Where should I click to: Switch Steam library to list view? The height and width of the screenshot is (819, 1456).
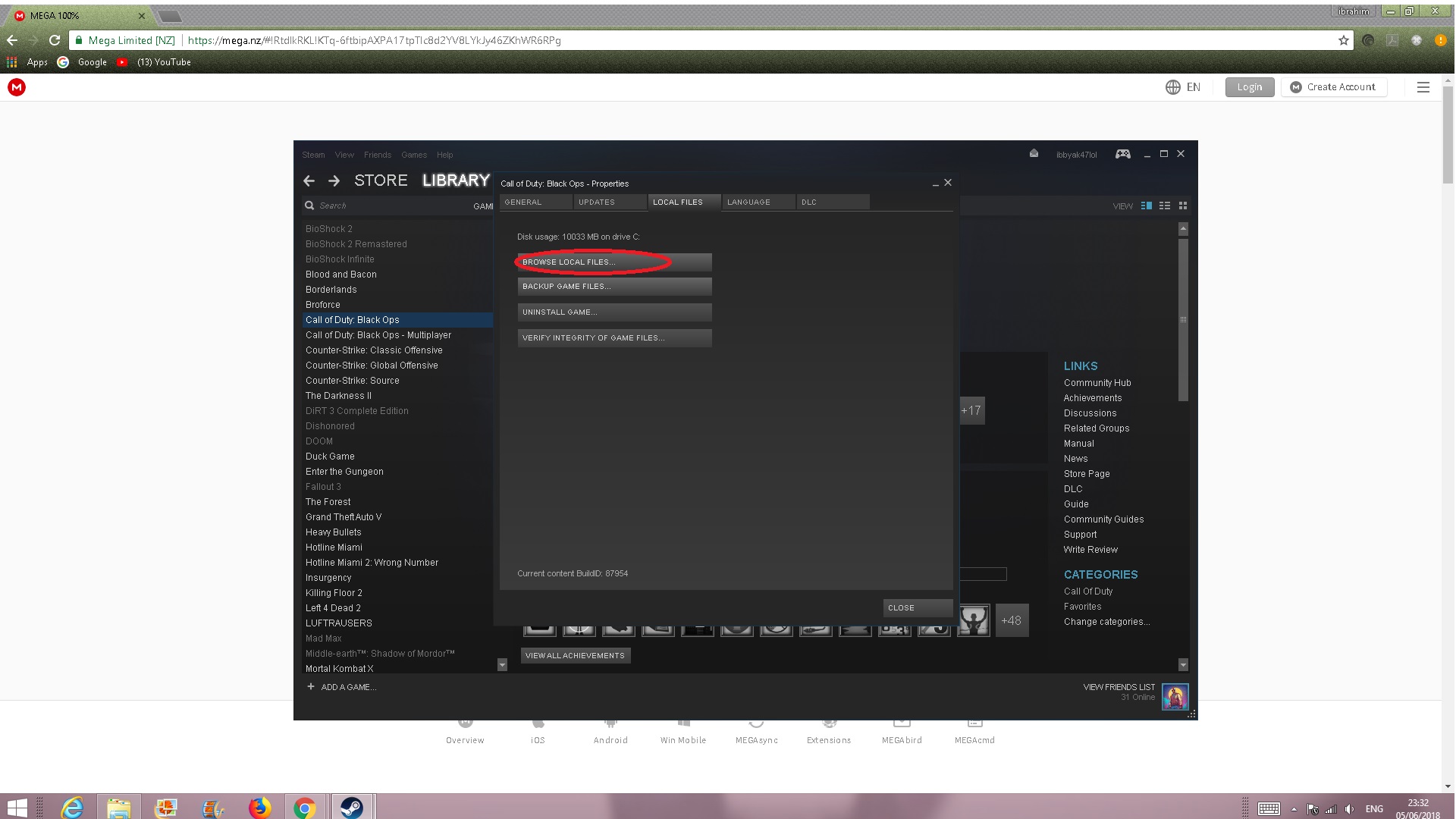(1165, 206)
